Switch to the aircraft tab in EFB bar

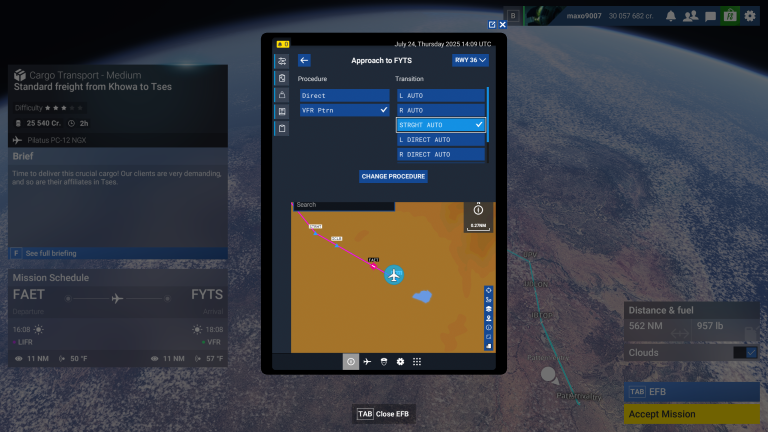(x=367, y=362)
